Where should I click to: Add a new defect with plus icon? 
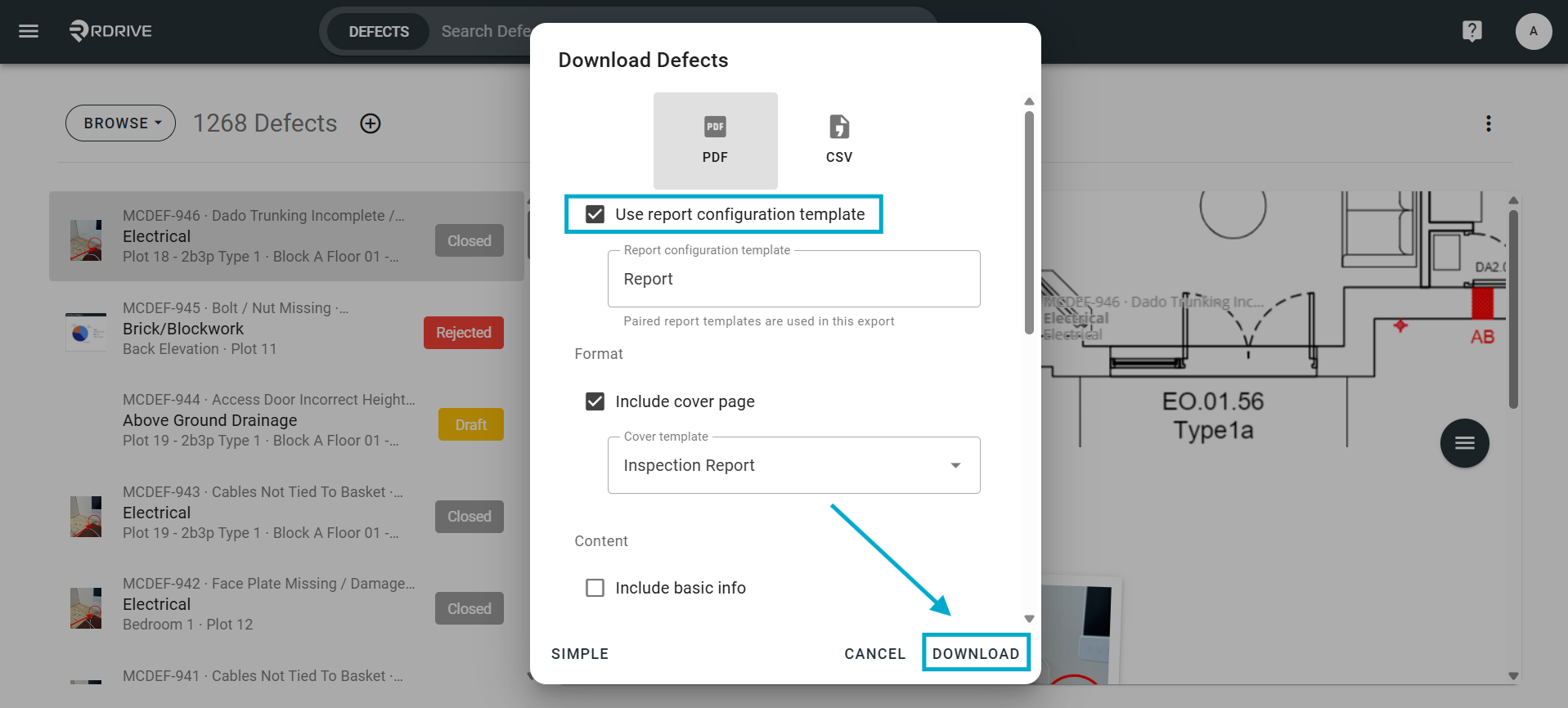coord(371,123)
